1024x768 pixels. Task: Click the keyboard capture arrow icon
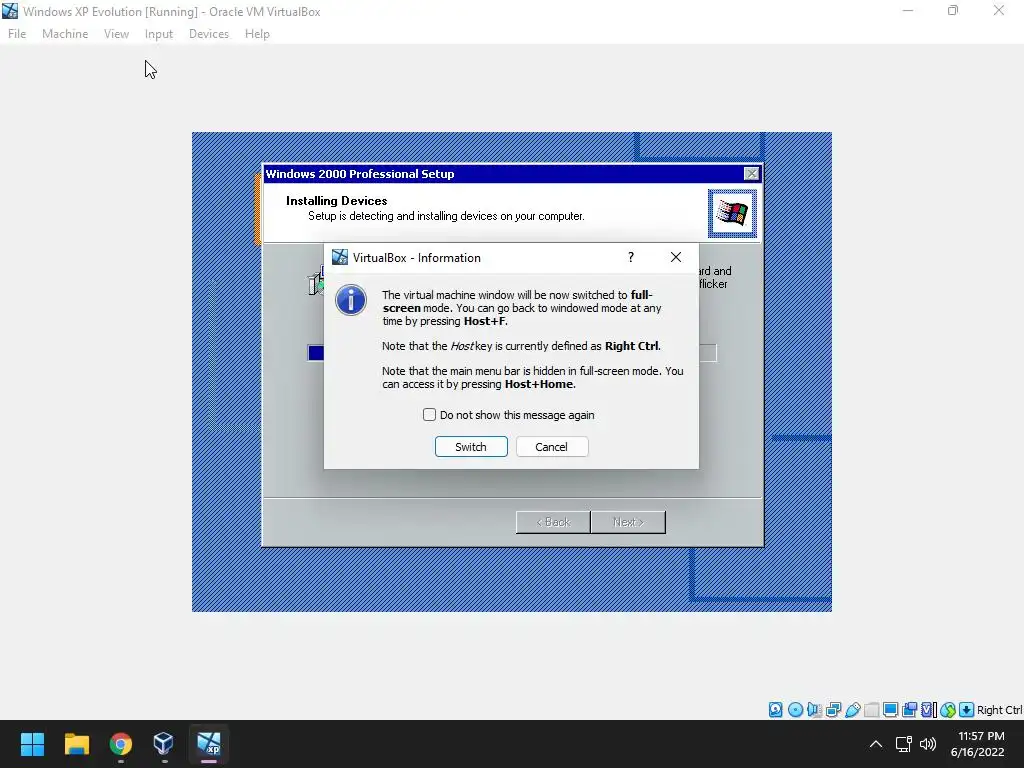click(x=967, y=710)
